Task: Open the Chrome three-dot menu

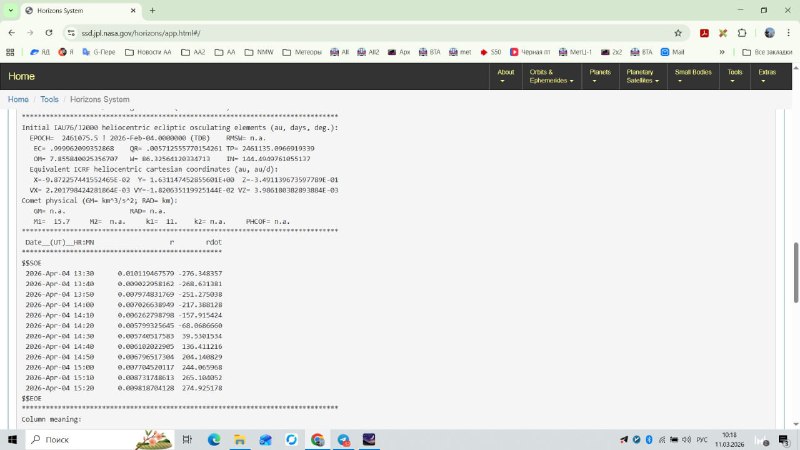Action: pos(788,33)
